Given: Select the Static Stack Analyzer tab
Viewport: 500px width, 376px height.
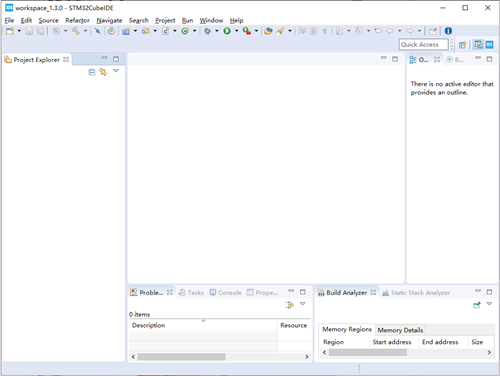Looking at the screenshot, I should (x=416, y=293).
